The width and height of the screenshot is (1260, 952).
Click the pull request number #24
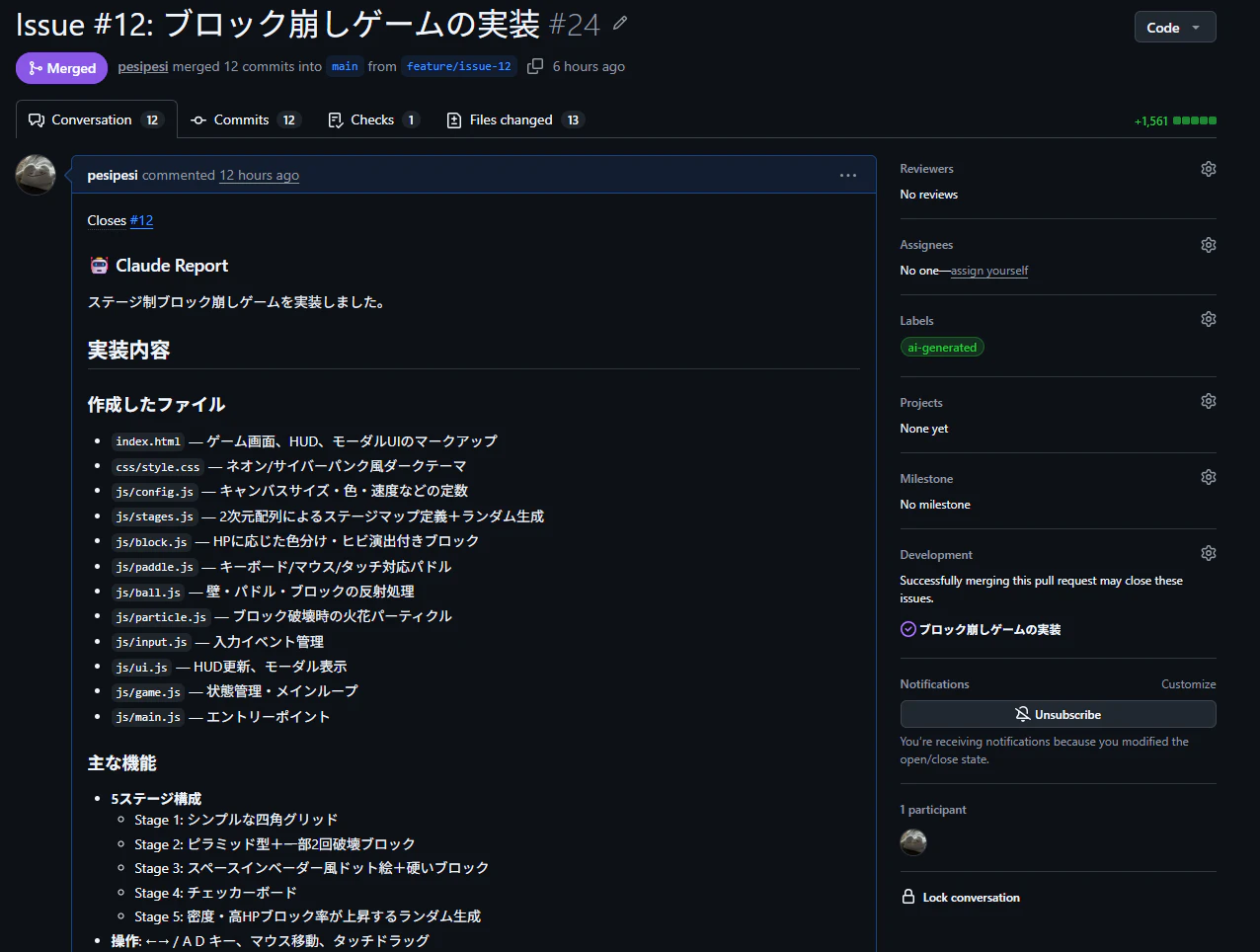[x=575, y=24]
